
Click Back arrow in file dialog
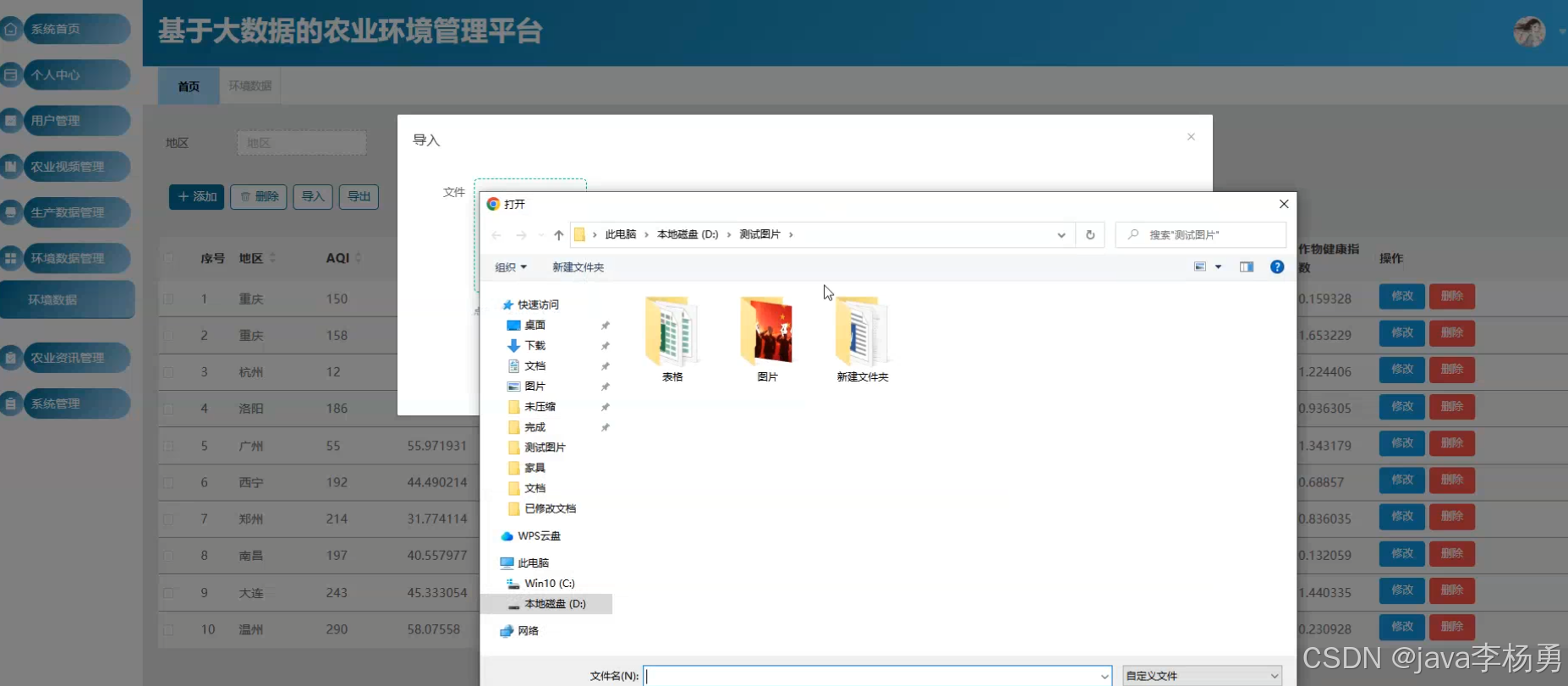[496, 235]
